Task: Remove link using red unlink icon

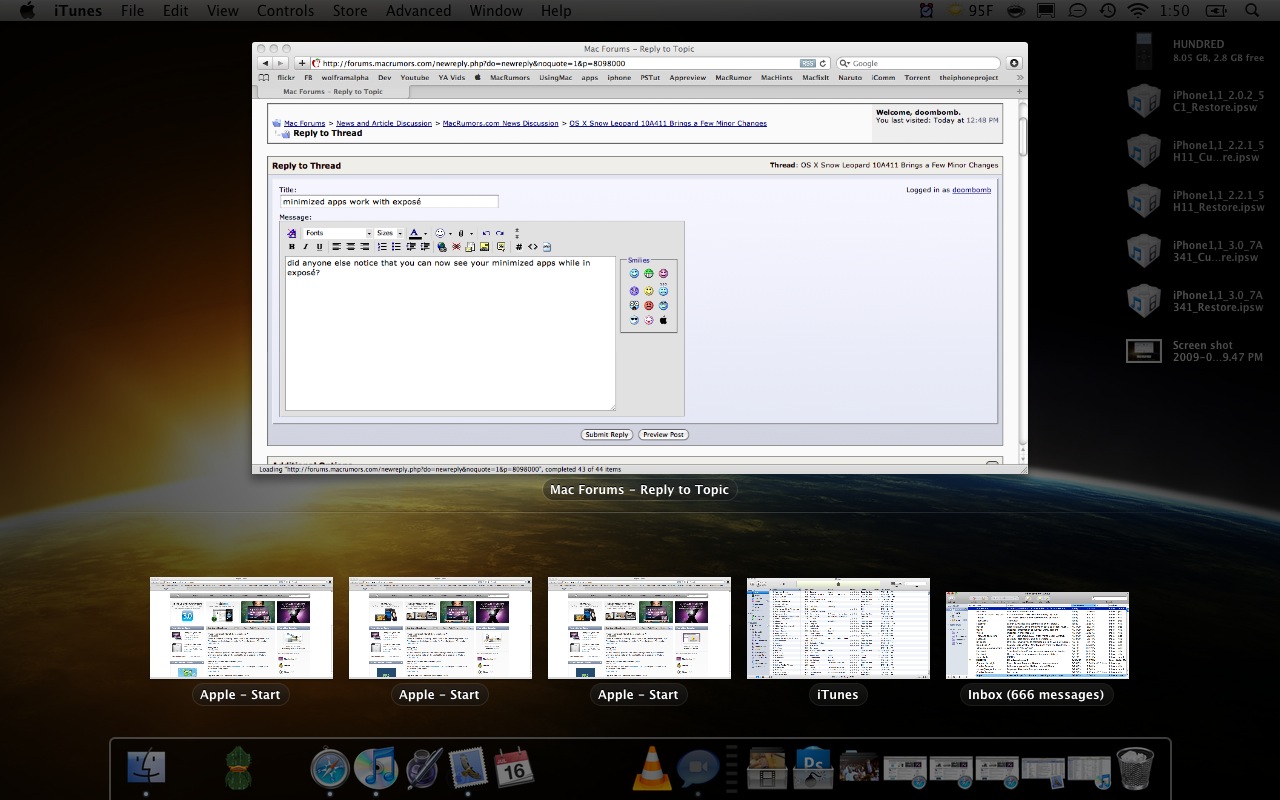Action: tap(457, 246)
